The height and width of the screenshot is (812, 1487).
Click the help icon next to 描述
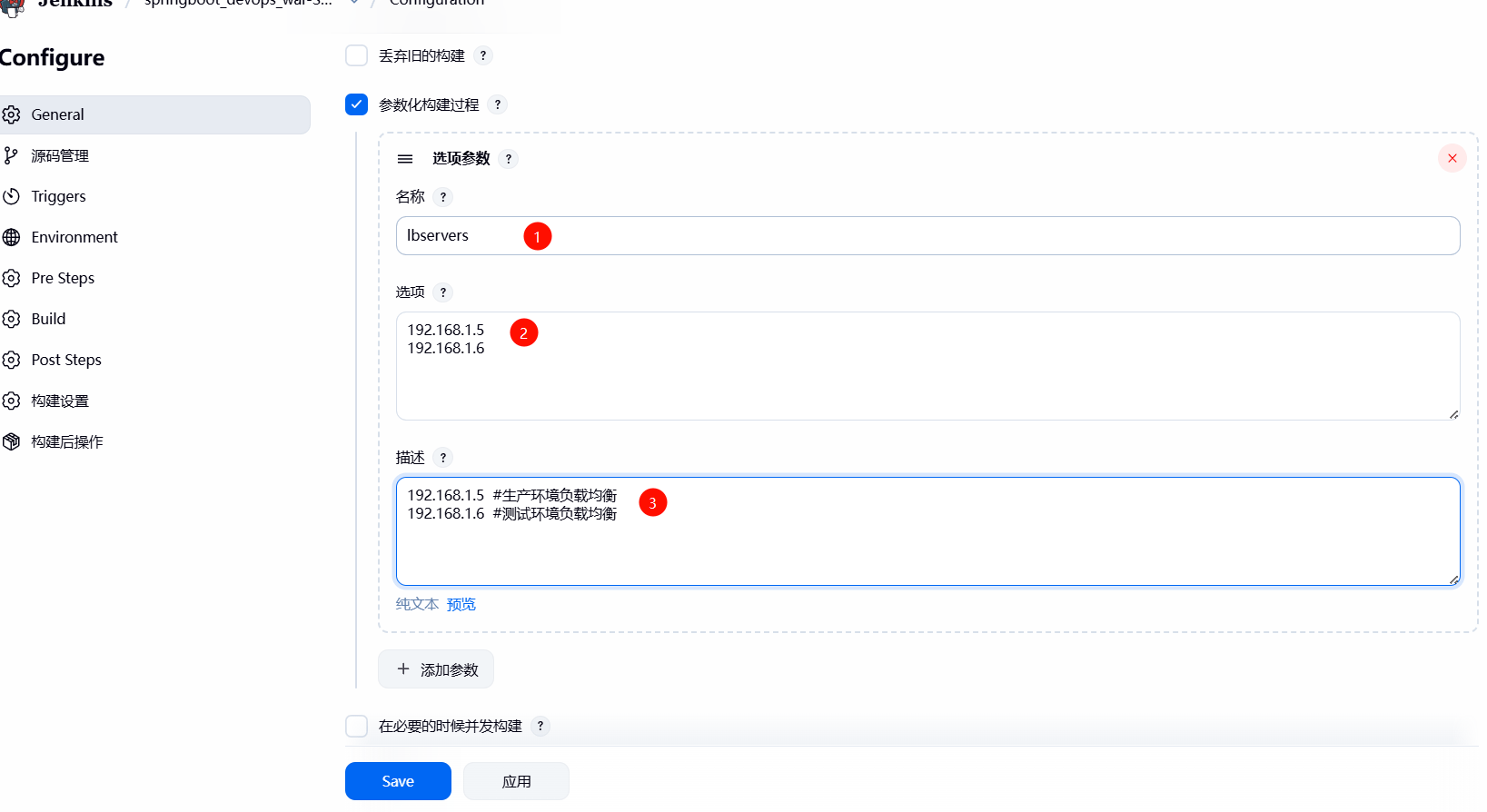(x=443, y=458)
